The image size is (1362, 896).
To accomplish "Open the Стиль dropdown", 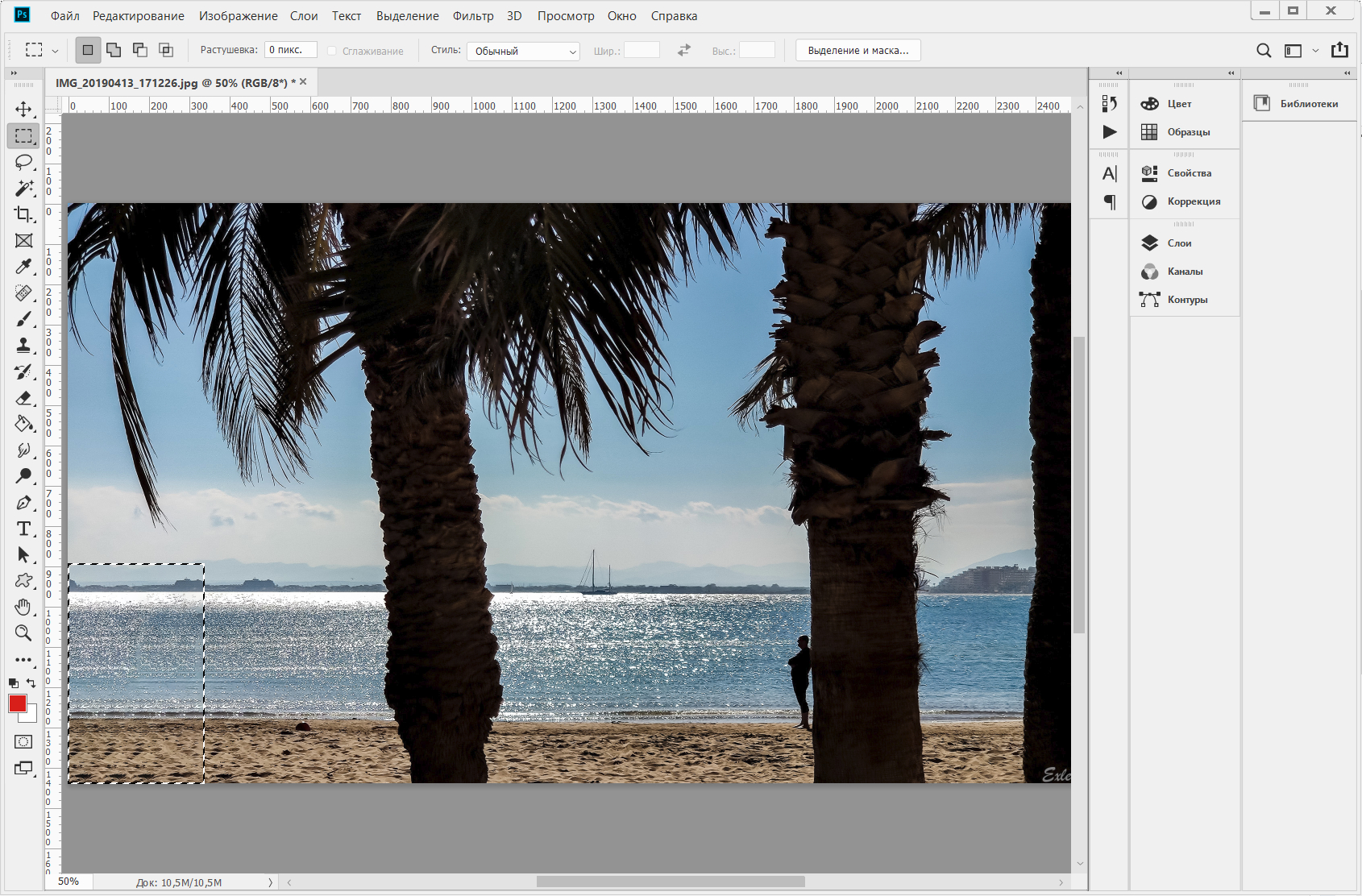I will (x=523, y=51).
